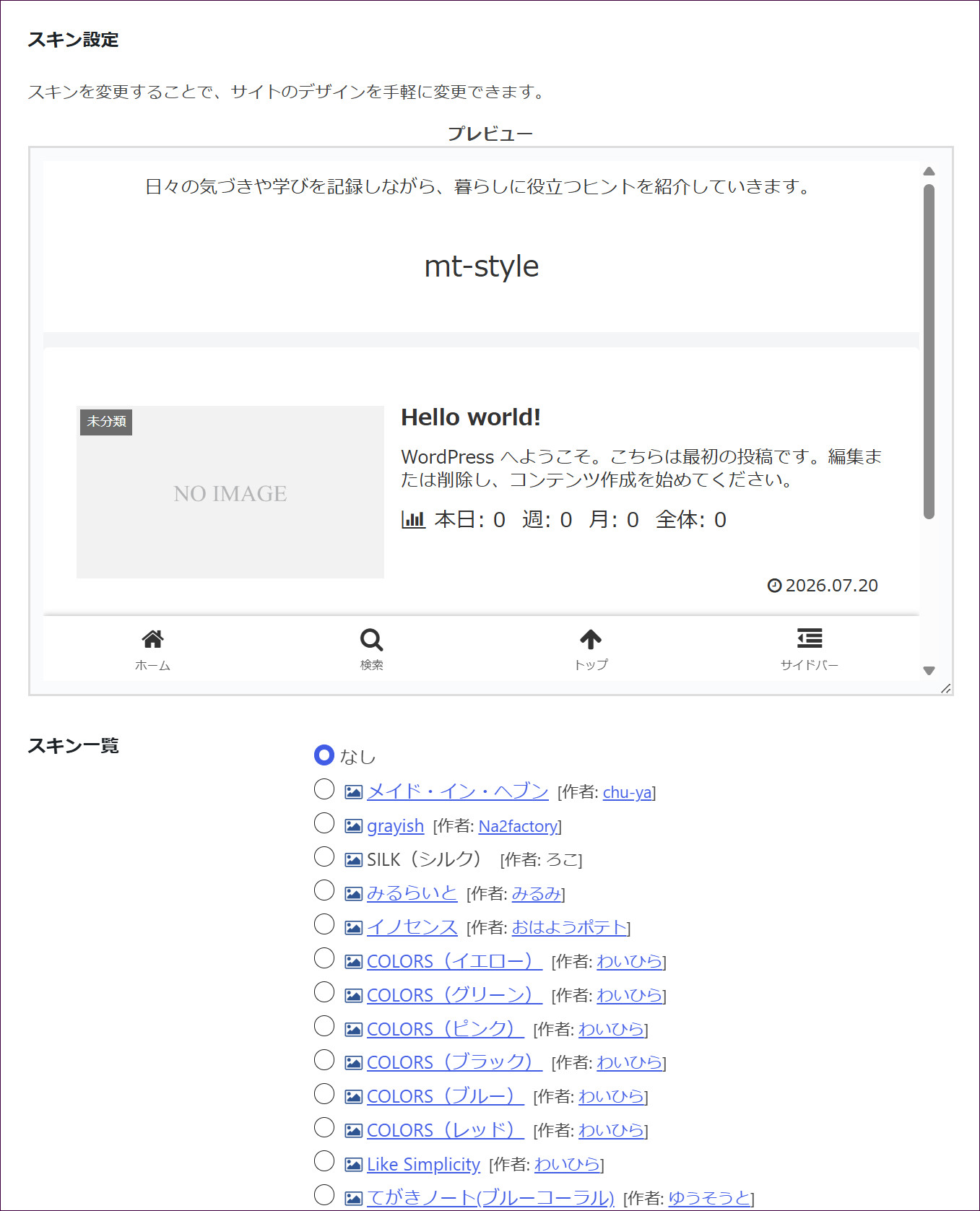This screenshot has height=1211, width=980.
Task: Open the Hello world! post title
Action: pyautogui.click(x=471, y=417)
